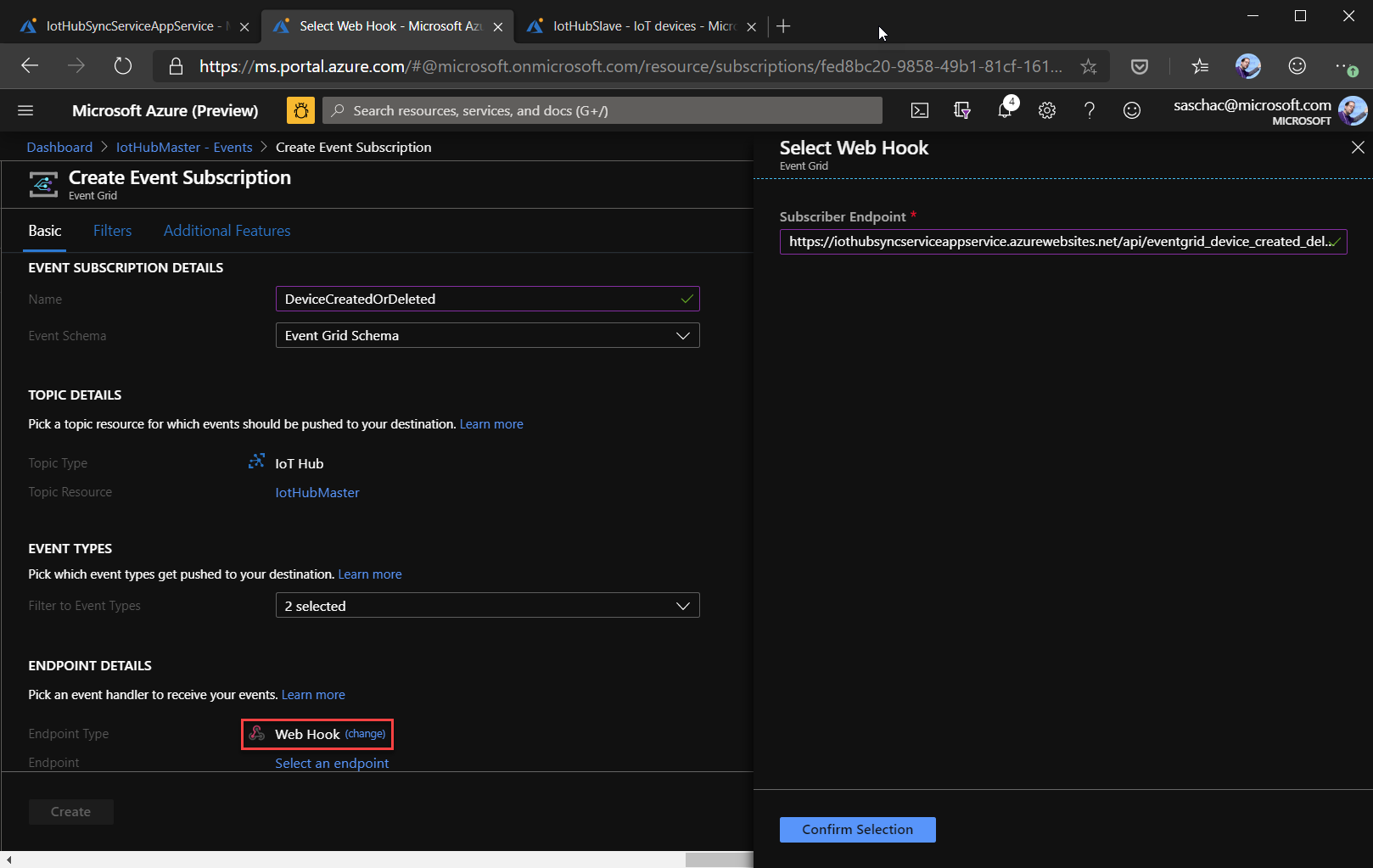Image resolution: width=1373 pixels, height=868 pixels.
Task: Open Azure feedback smiley icon
Action: point(1132,110)
